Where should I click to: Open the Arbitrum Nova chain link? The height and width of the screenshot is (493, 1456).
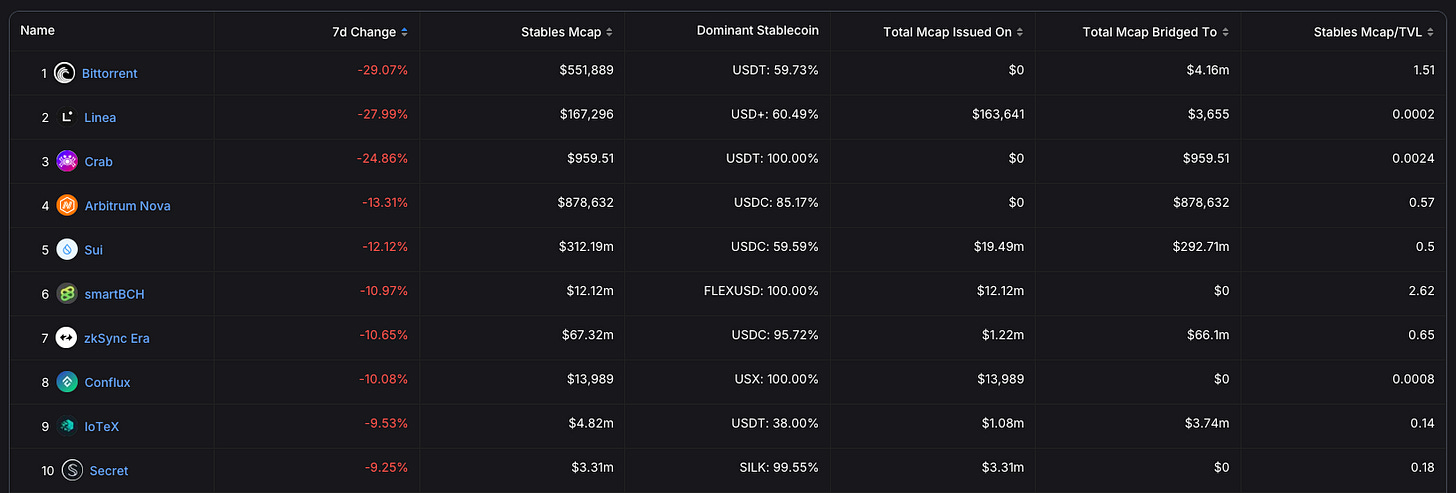[127, 205]
